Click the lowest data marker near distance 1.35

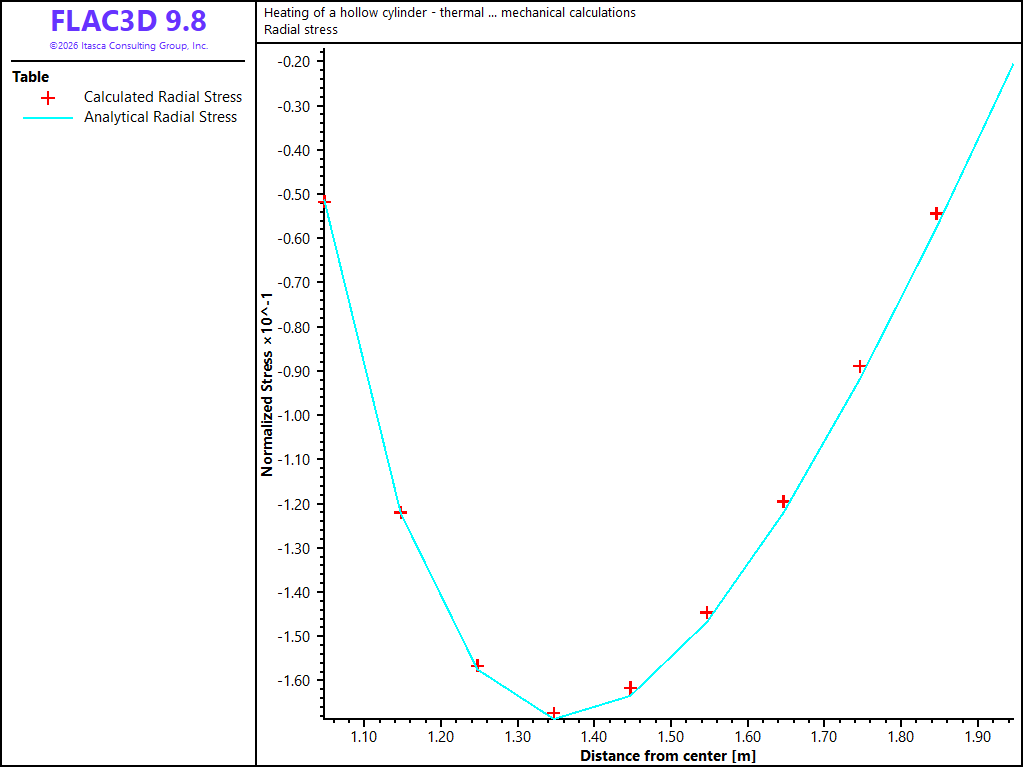tap(554, 713)
